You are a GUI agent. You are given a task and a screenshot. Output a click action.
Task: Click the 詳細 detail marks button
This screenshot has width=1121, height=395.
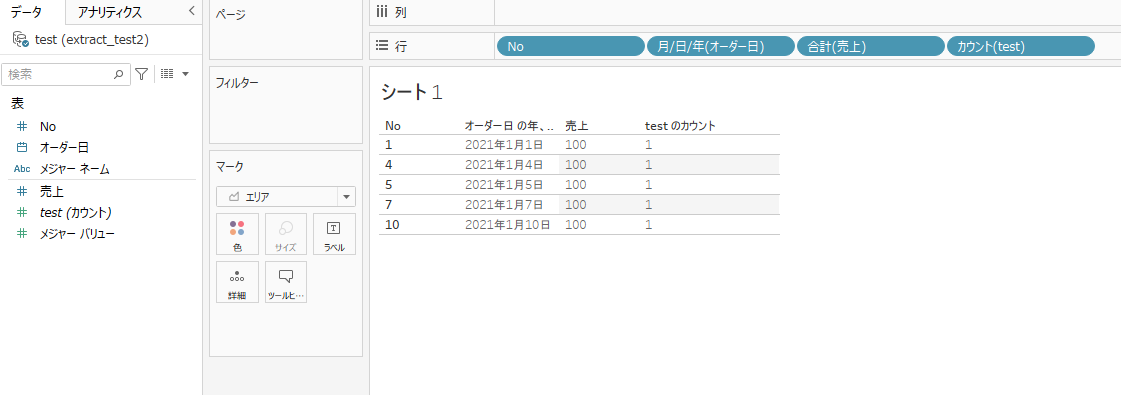point(237,281)
